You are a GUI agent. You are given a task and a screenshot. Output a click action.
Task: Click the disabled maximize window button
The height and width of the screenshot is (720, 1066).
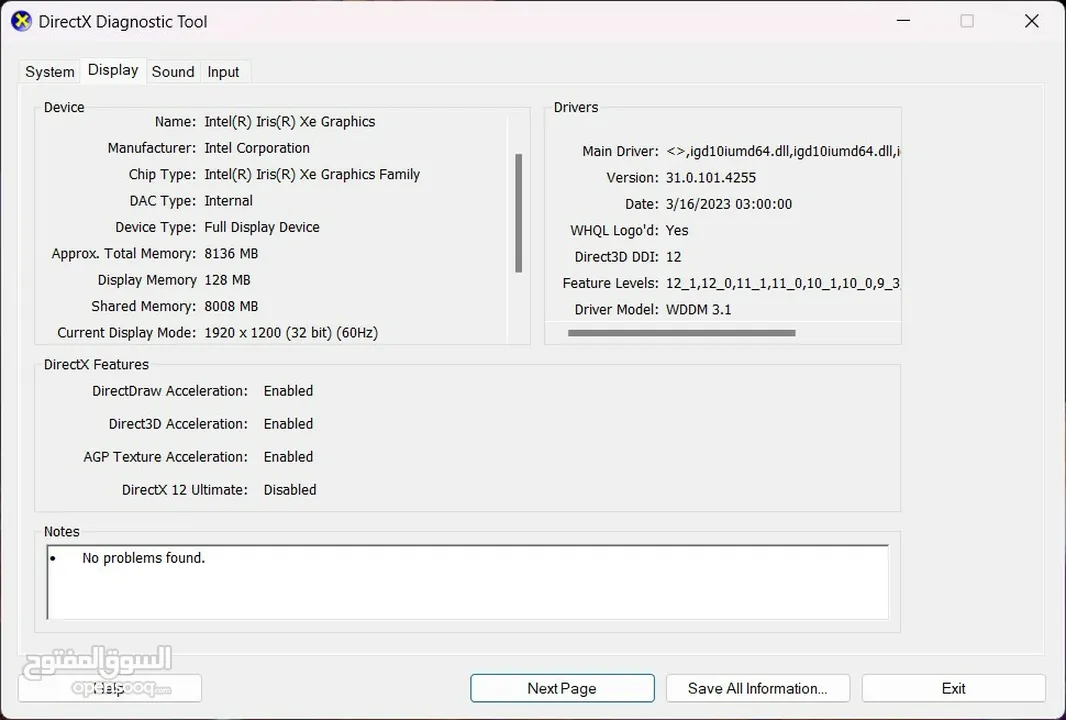tap(967, 21)
